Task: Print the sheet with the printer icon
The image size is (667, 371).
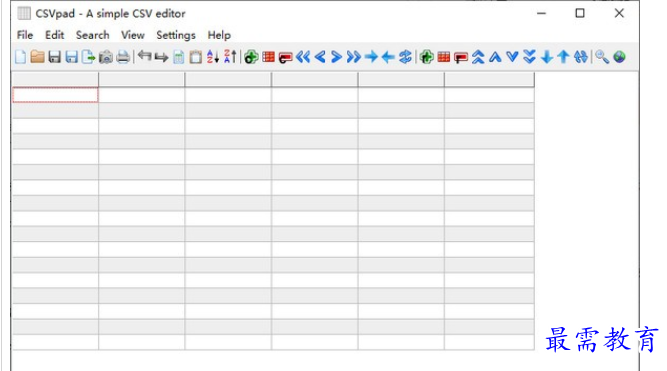Action: [123, 57]
